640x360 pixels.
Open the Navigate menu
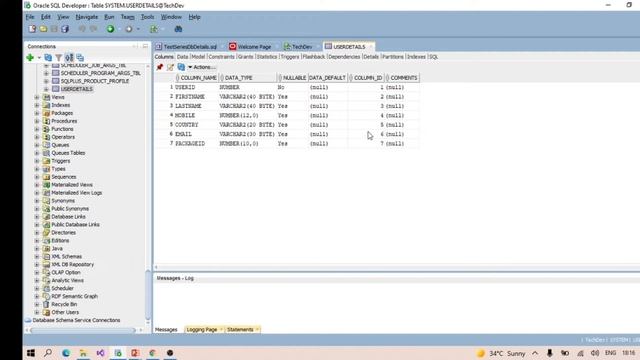(x=87, y=17)
